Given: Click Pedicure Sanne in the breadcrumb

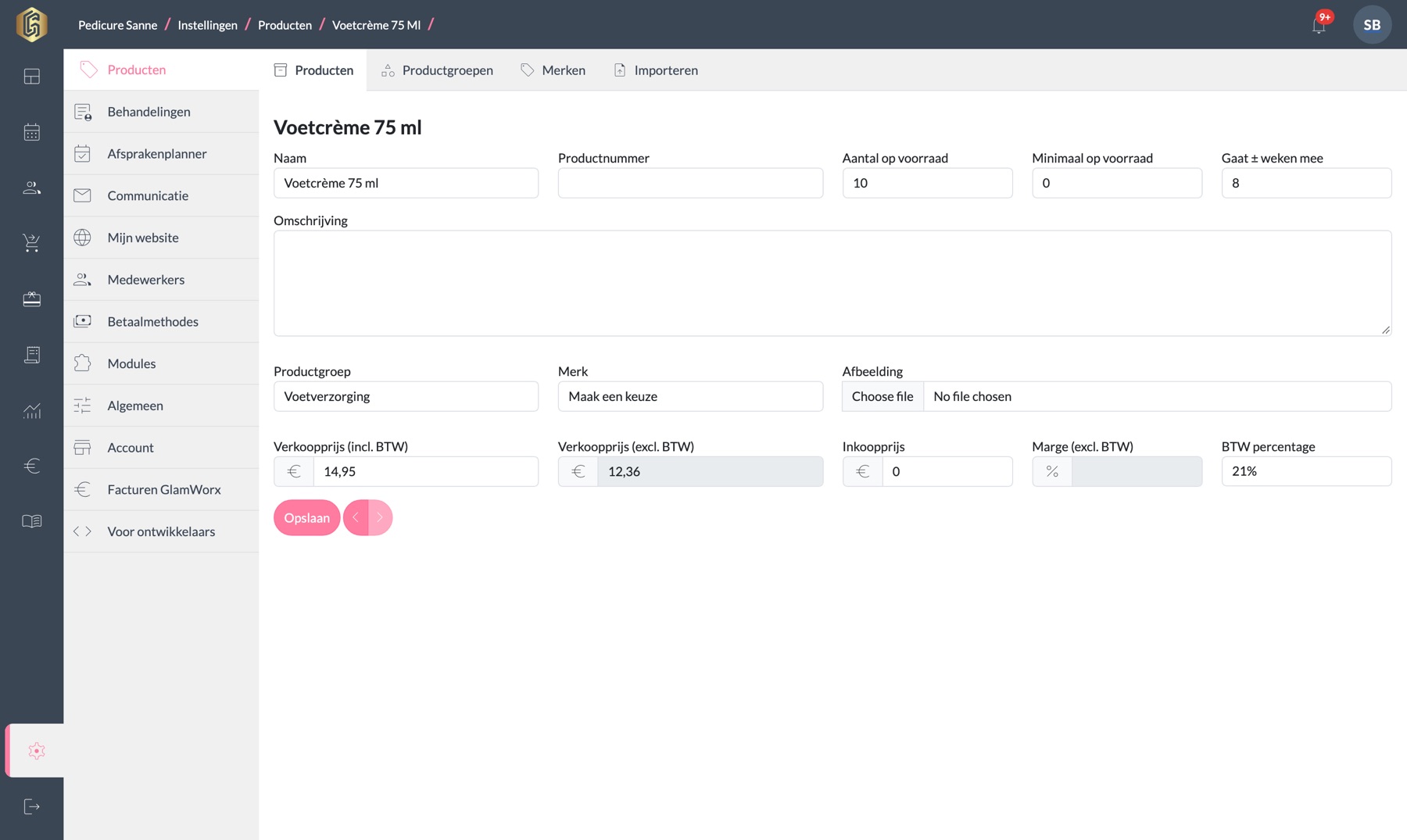Looking at the screenshot, I should (x=117, y=25).
